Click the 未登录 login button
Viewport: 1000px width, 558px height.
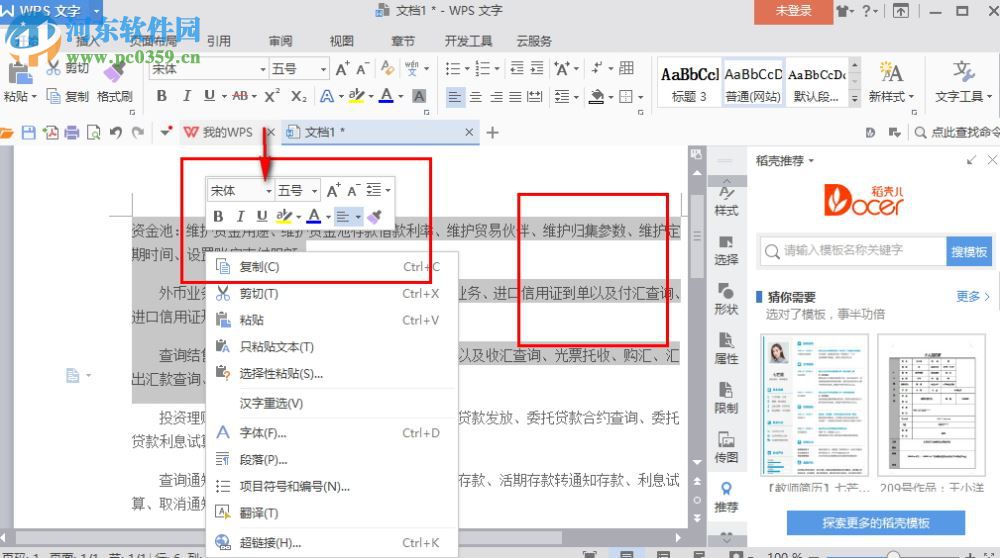[793, 11]
